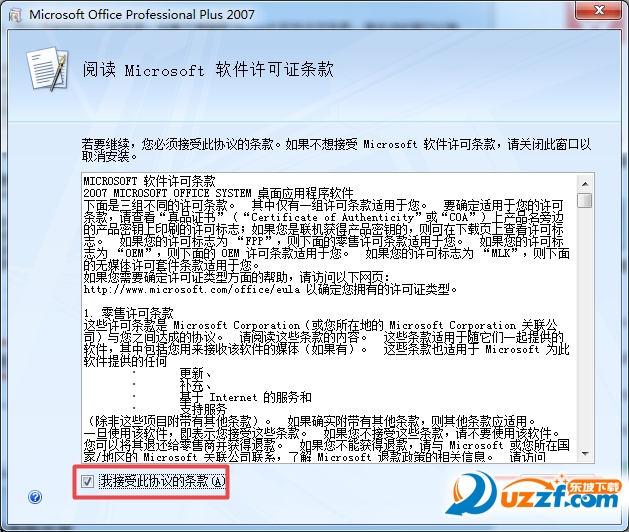Click the heading 阅读 Microsoft 软件许可证条款
629x532 pixels.
pos(208,69)
